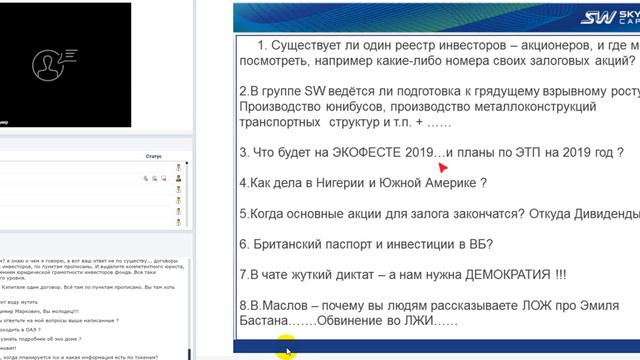Click chat message about 'информация есть по токенам?'
Image resolution: width=640 pixels, height=360 pixels.
click(79, 358)
